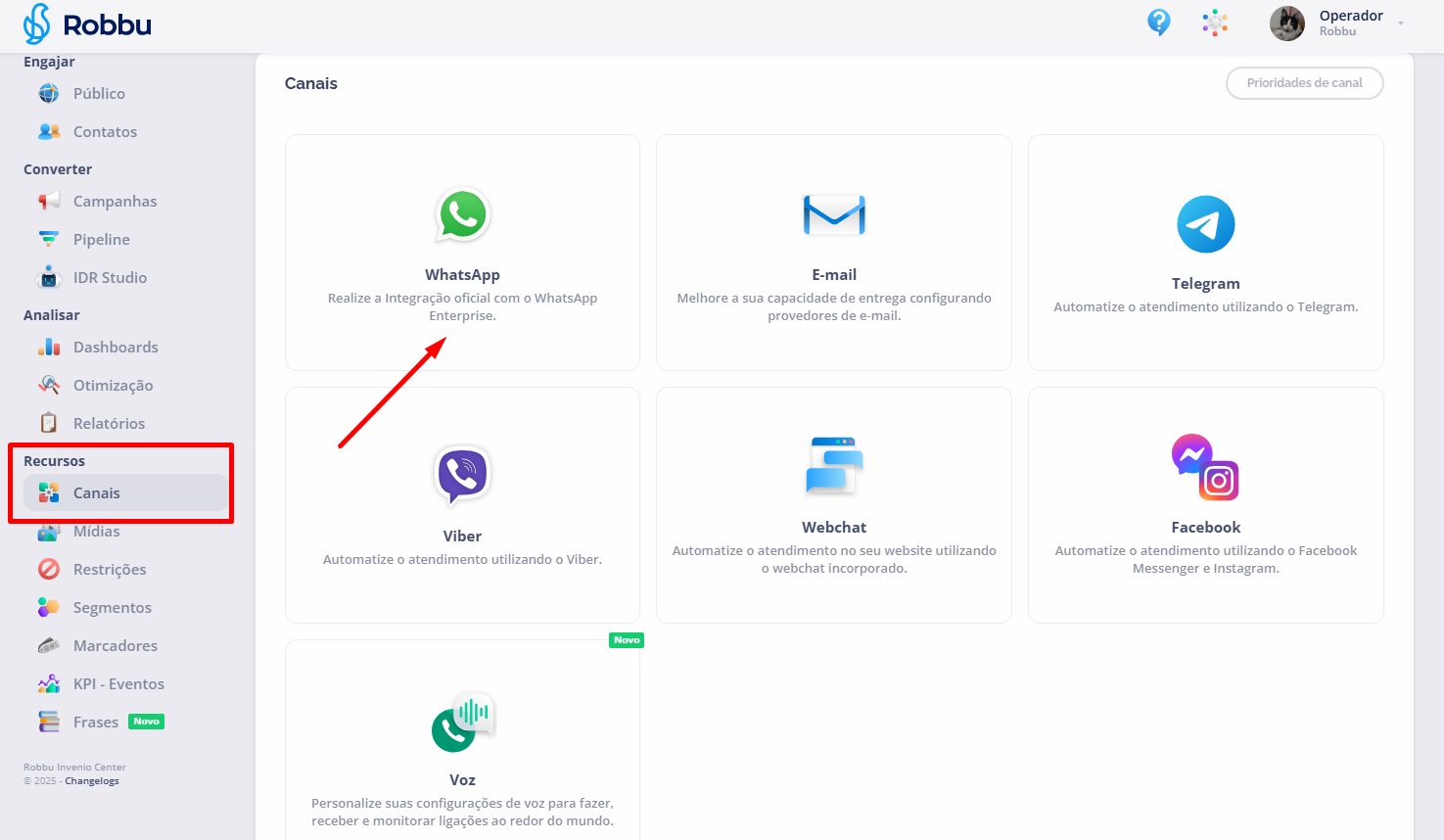Navigate to IDR Studio
The width and height of the screenshot is (1444, 840).
tap(110, 278)
